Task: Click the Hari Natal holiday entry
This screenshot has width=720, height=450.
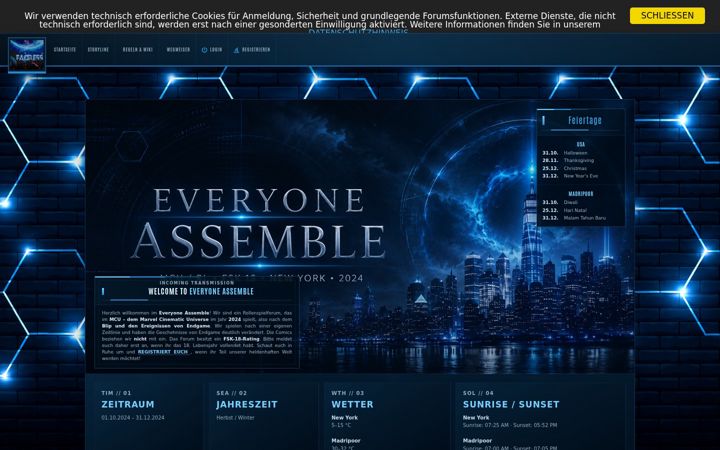Action: 575,210
